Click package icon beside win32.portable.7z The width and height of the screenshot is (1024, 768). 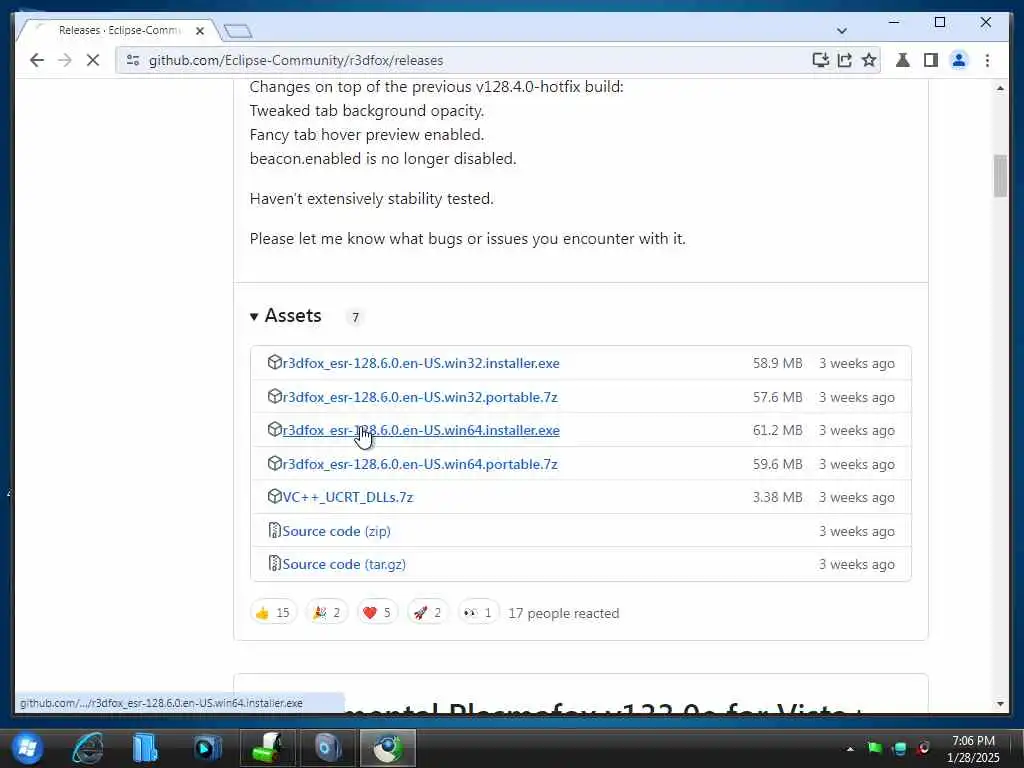coord(274,396)
